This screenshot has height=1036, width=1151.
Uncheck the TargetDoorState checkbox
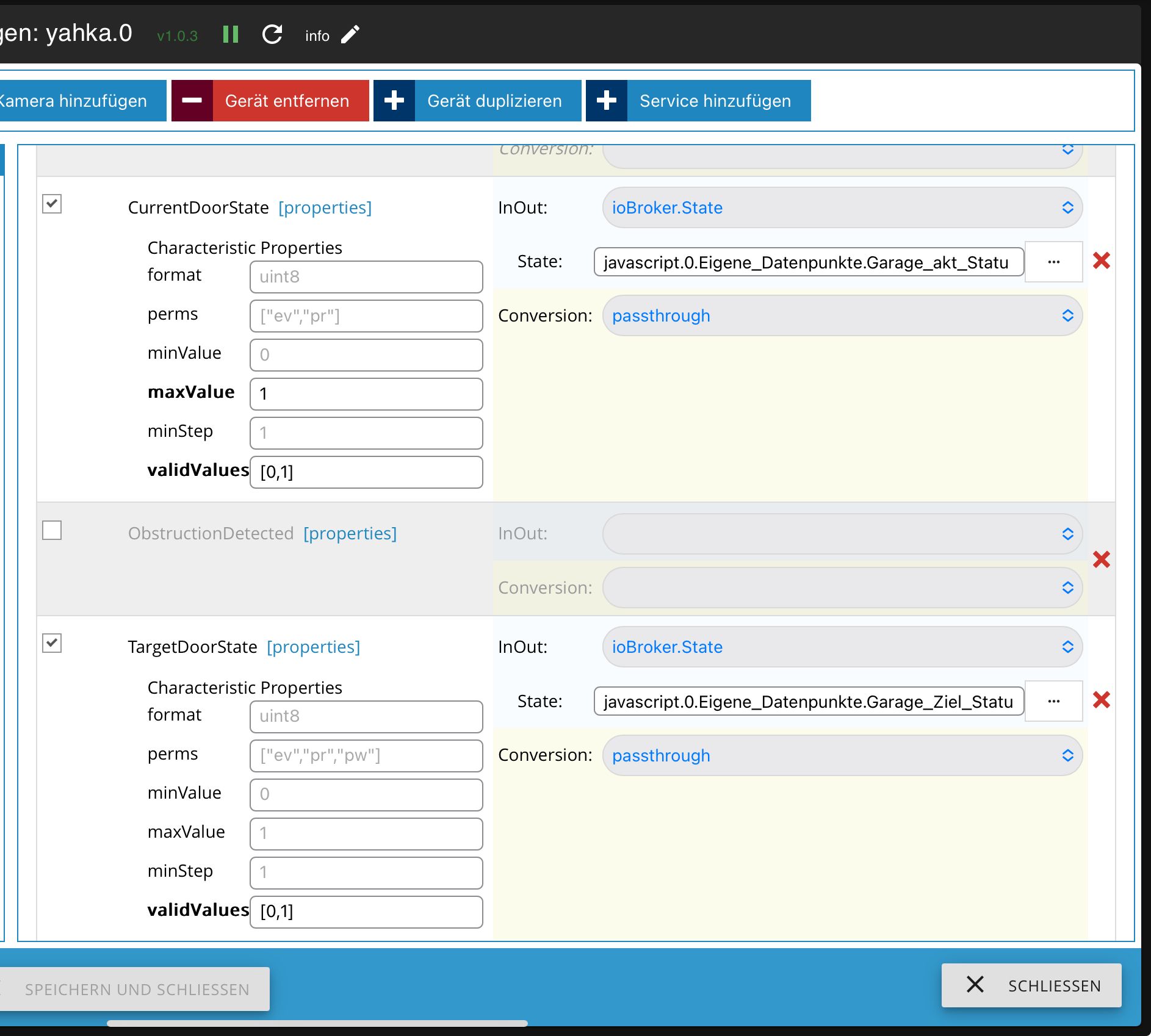point(52,642)
